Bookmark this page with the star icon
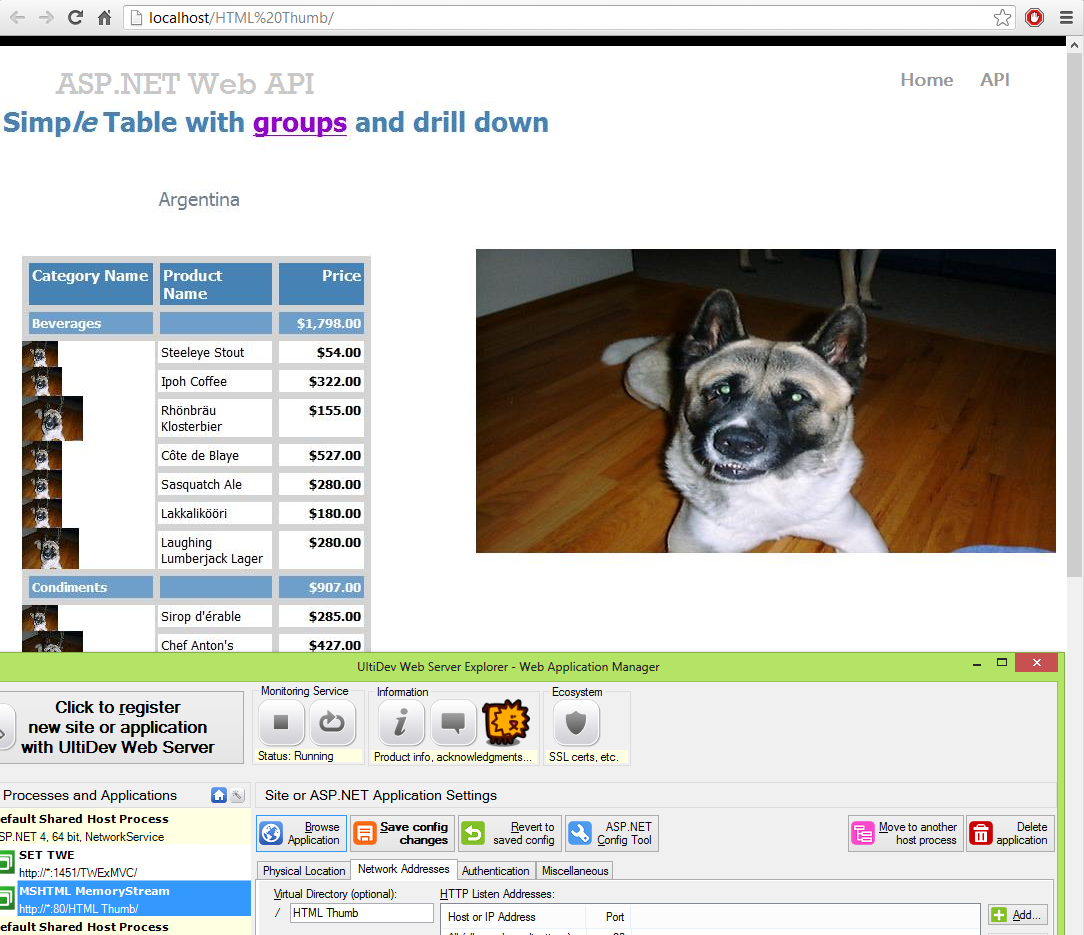 pyautogui.click(x=1002, y=17)
